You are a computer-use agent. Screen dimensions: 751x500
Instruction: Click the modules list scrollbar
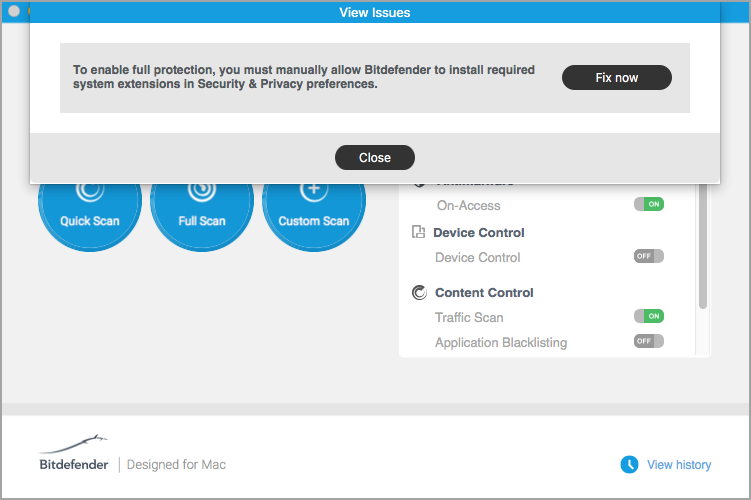point(703,246)
